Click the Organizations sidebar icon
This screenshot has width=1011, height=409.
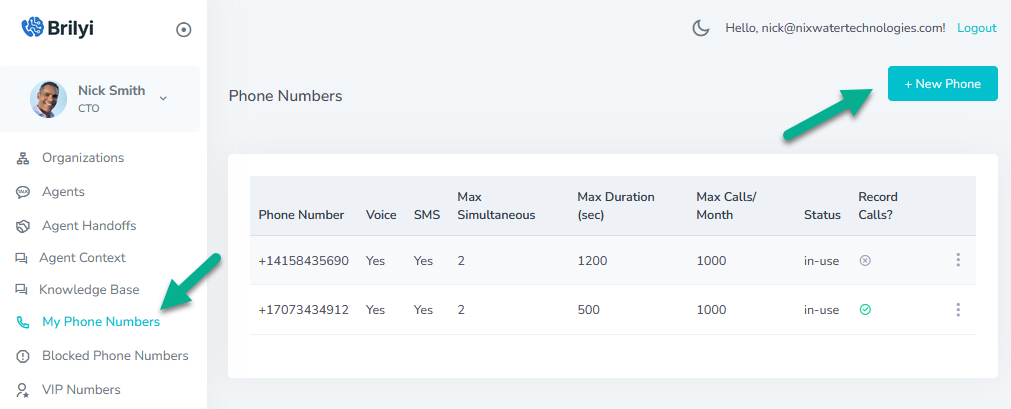[x=23, y=158]
